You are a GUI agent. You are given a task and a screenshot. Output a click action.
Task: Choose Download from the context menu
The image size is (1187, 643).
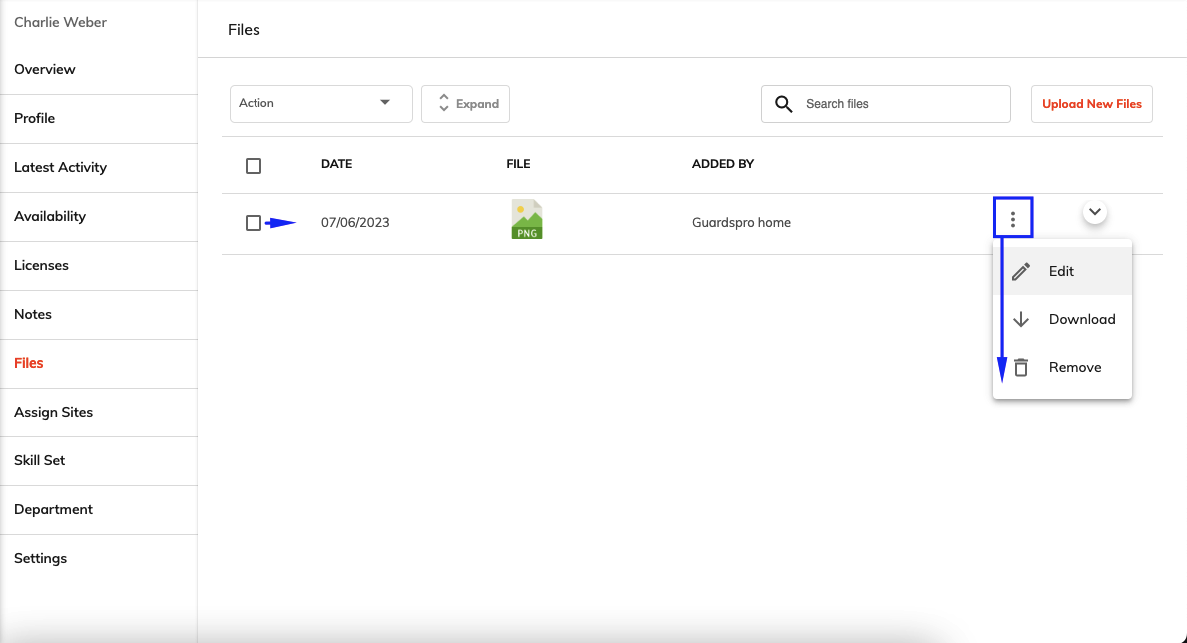tap(1062, 319)
